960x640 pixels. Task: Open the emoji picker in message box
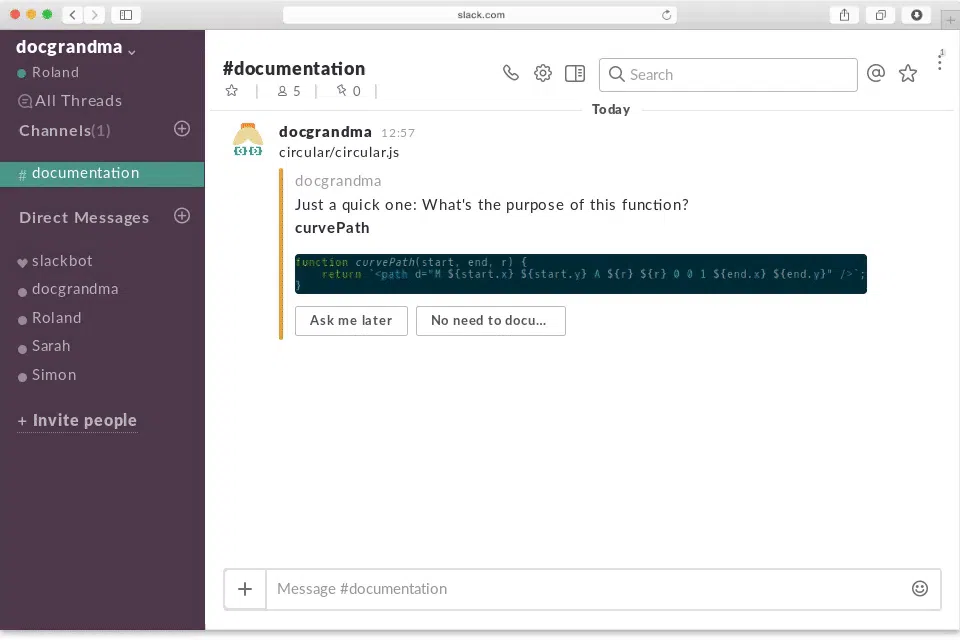coord(920,589)
